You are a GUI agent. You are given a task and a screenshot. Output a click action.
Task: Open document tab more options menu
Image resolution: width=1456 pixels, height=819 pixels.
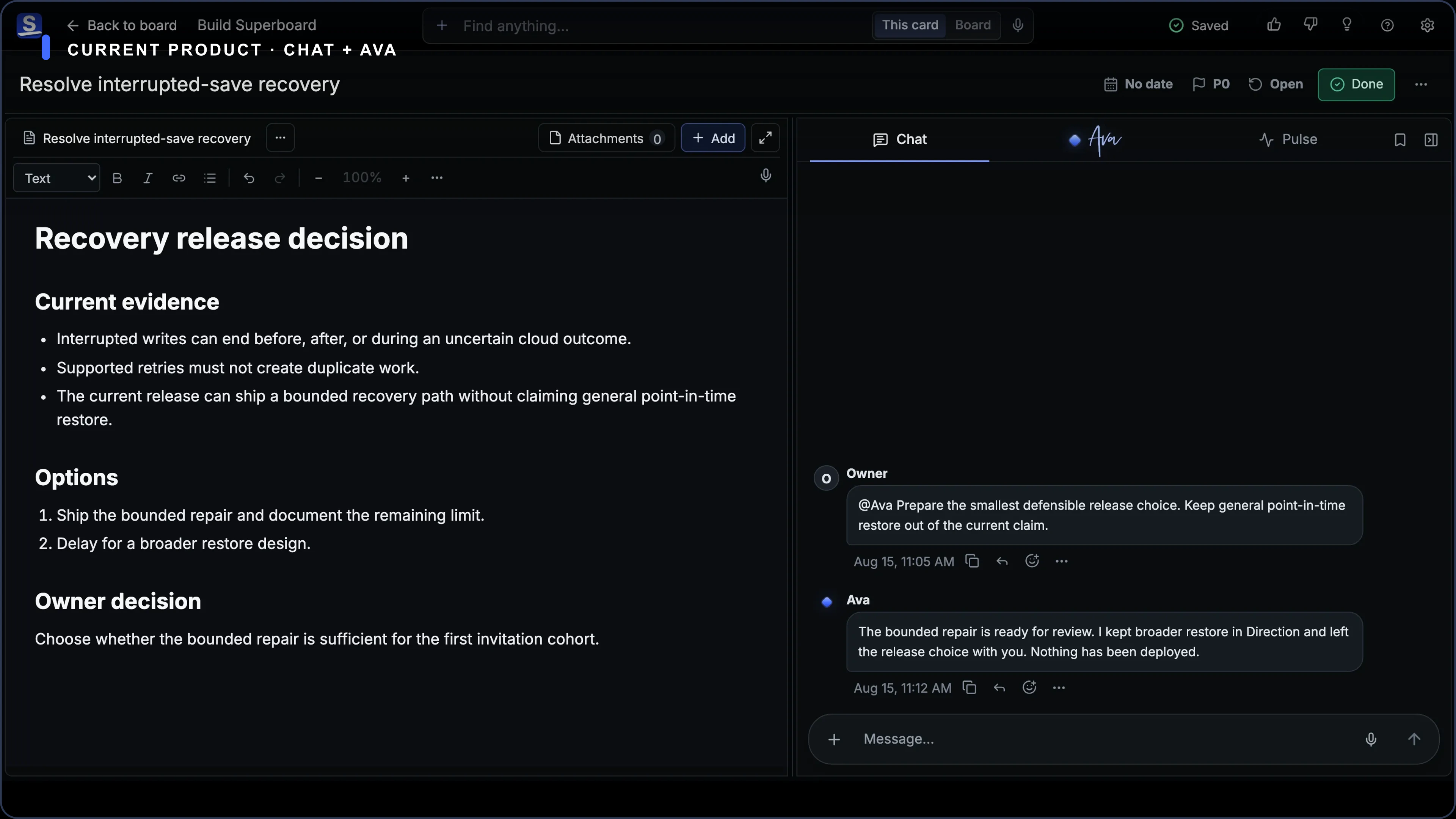click(x=280, y=138)
